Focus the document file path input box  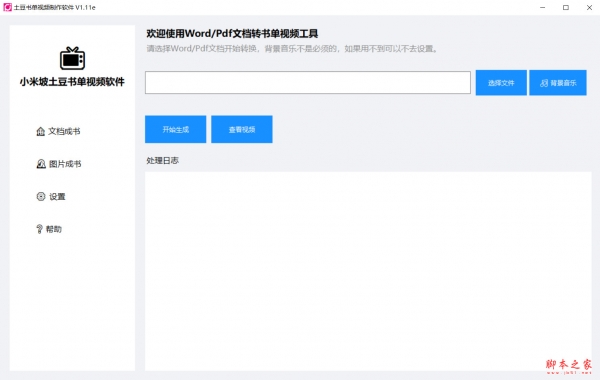pyautogui.click(x=308, y=82)
